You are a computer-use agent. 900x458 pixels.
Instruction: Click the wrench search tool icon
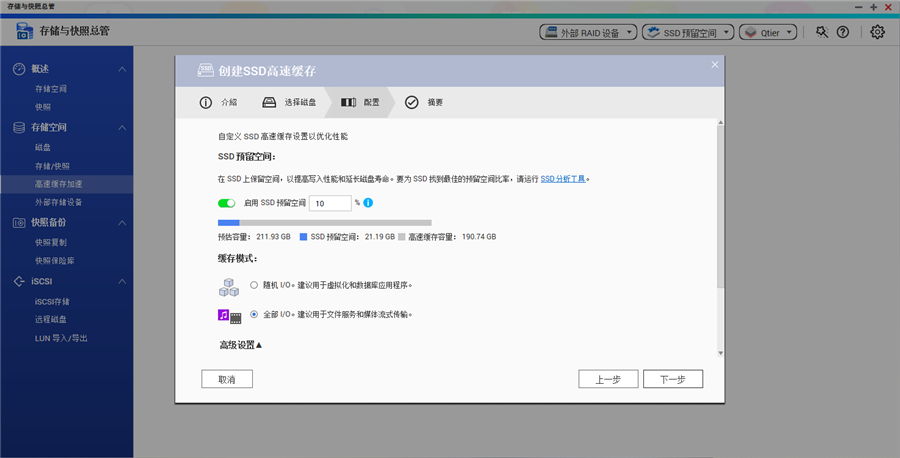(822, 32)
